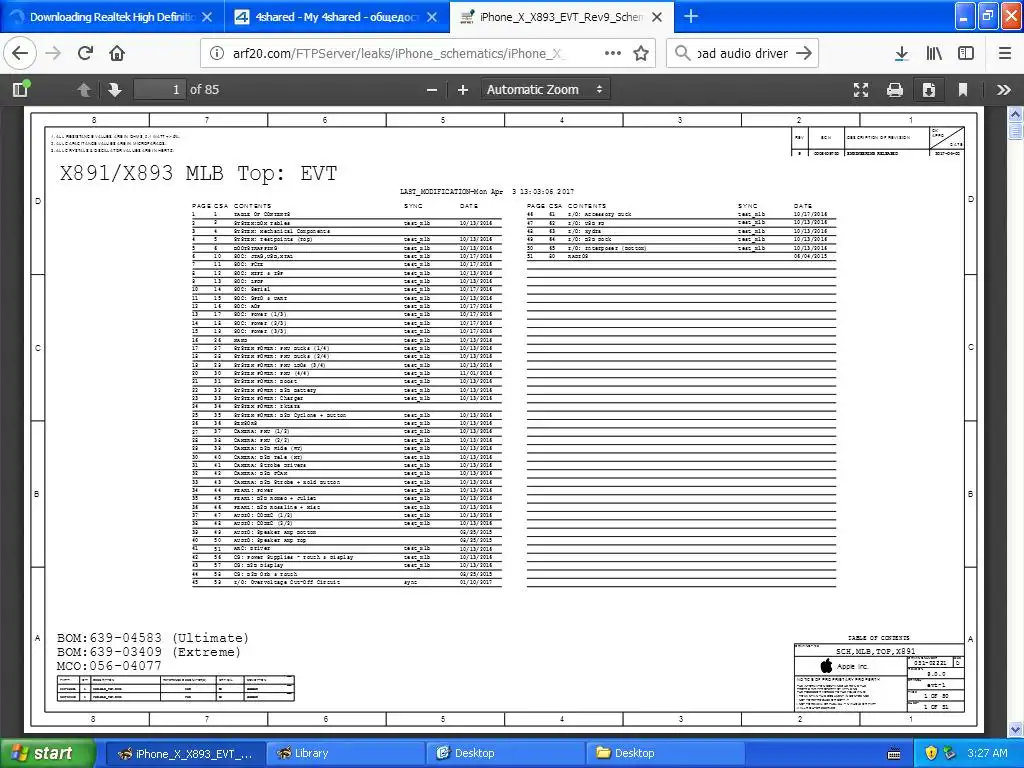Go back to the previous page
This screenshot has width=1024, height=768.
(20, 53)
